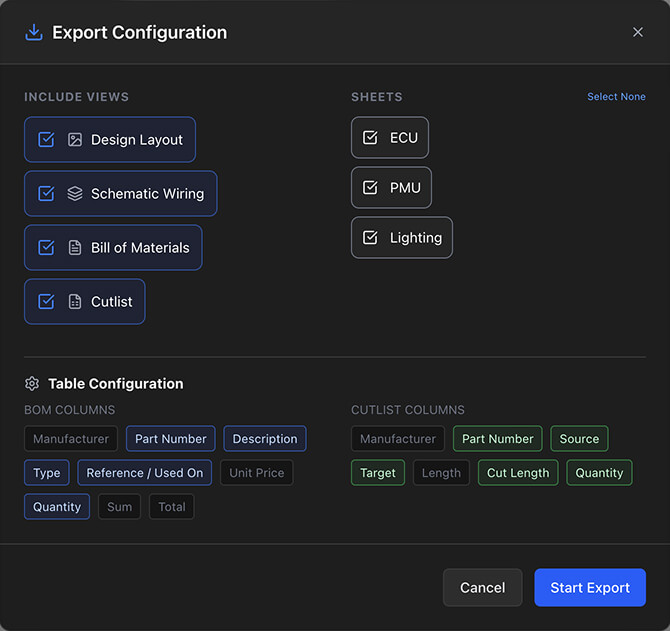
Task: Toggle the Source column chip
Action: coord(579,439)
